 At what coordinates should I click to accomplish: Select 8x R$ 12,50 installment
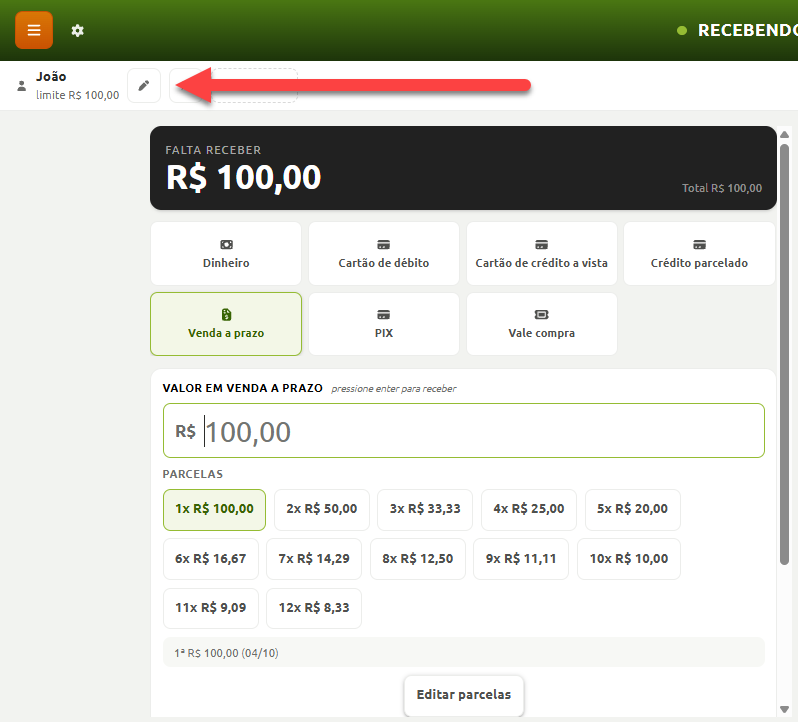[x=418, y=559]
